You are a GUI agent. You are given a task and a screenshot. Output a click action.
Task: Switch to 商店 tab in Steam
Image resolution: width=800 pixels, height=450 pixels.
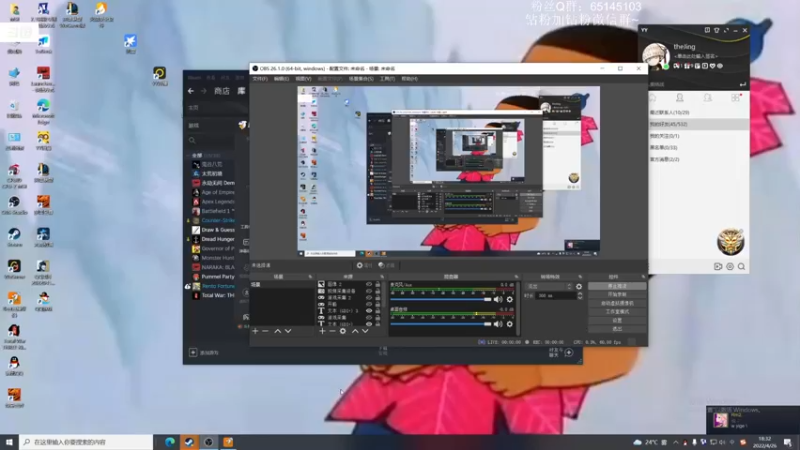(221, 91)
